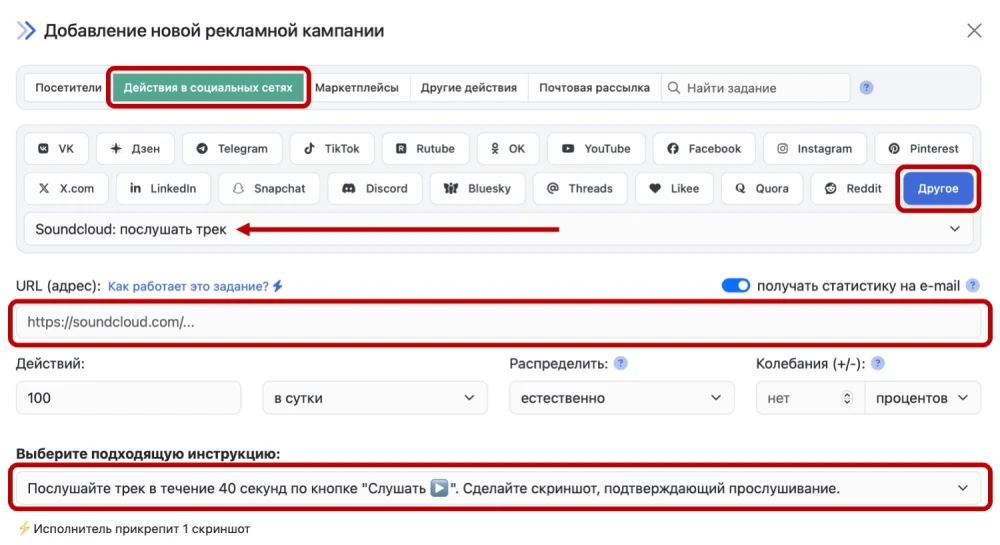This screenshot has width=1000, height=545.
Task: Open the Почтовая рассылка tab
Action: 594,88
